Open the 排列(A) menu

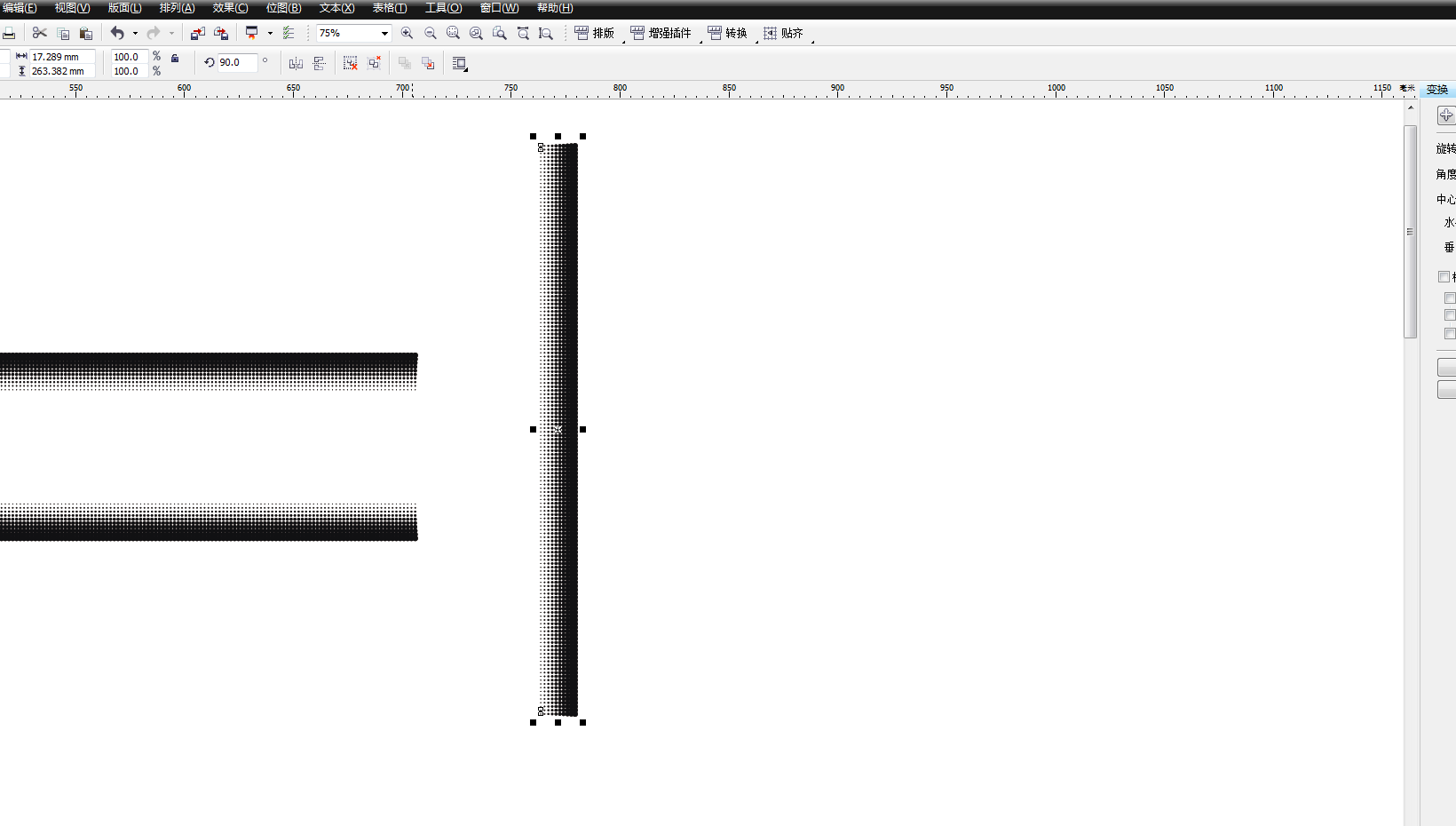(177, 8)
